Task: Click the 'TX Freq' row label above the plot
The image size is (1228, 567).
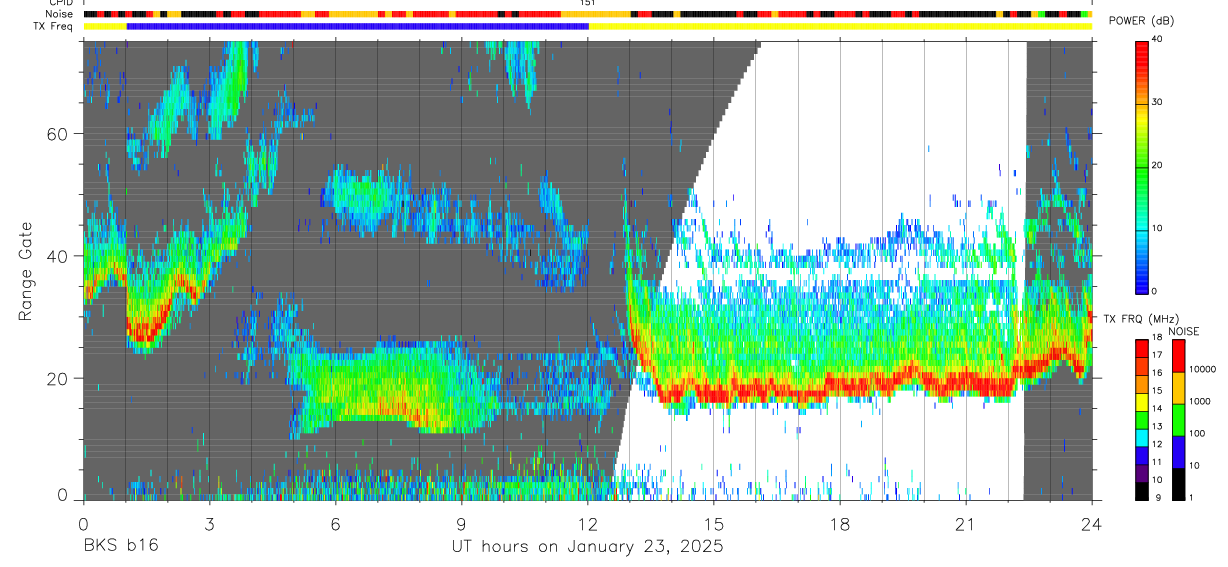Action: [x=54, y=26]
